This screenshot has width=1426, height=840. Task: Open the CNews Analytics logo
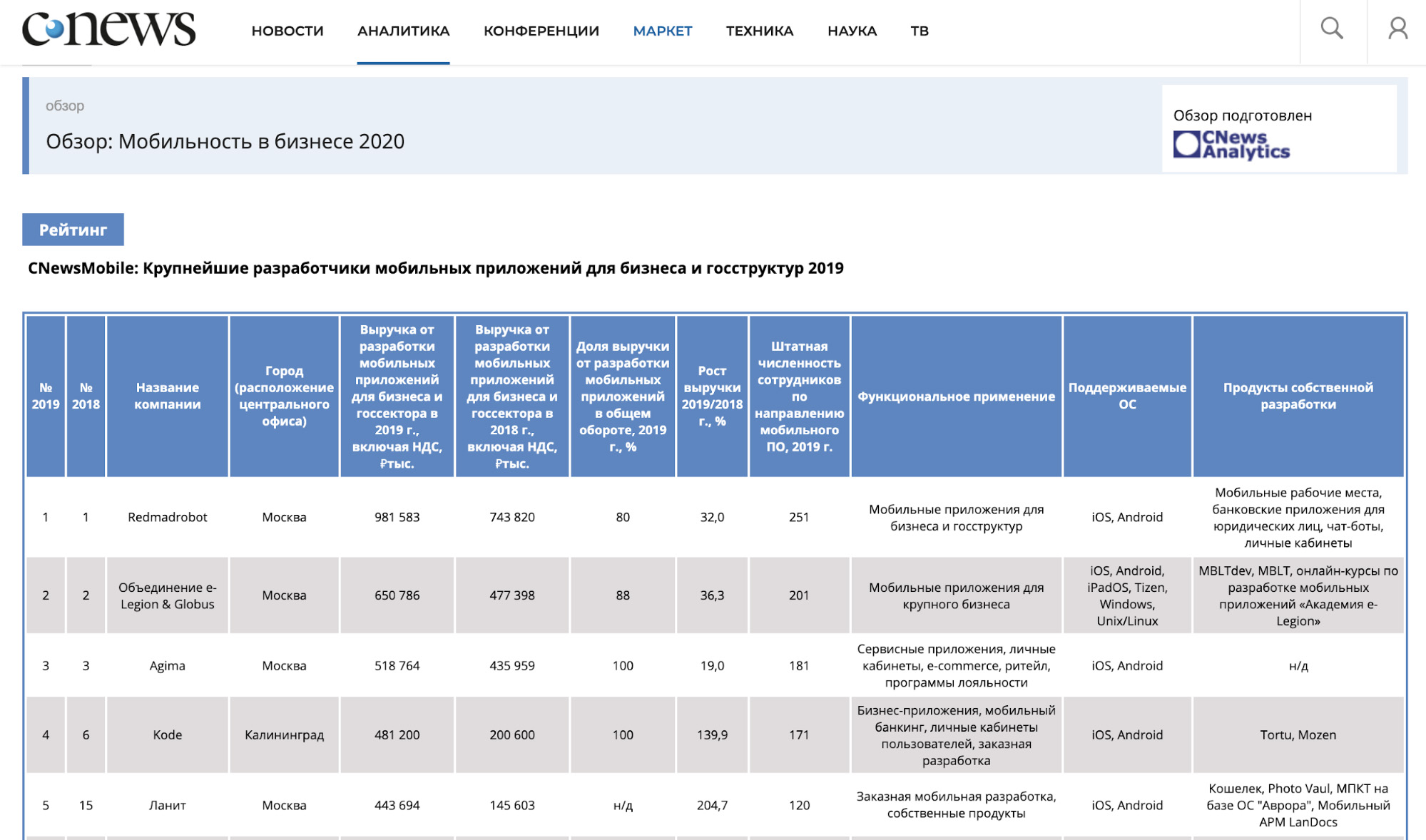click(x=1231, y=145)
